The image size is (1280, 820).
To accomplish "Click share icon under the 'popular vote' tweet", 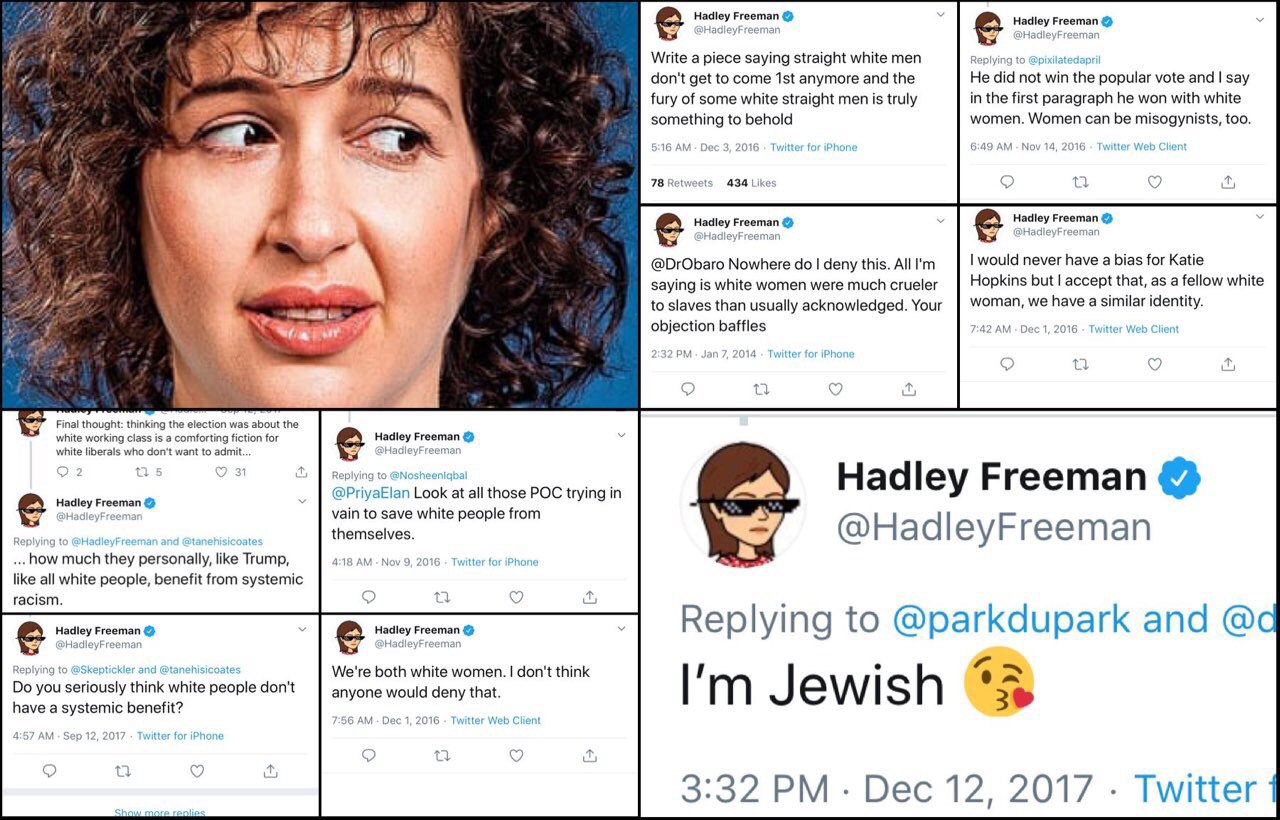I will 1228,182.
